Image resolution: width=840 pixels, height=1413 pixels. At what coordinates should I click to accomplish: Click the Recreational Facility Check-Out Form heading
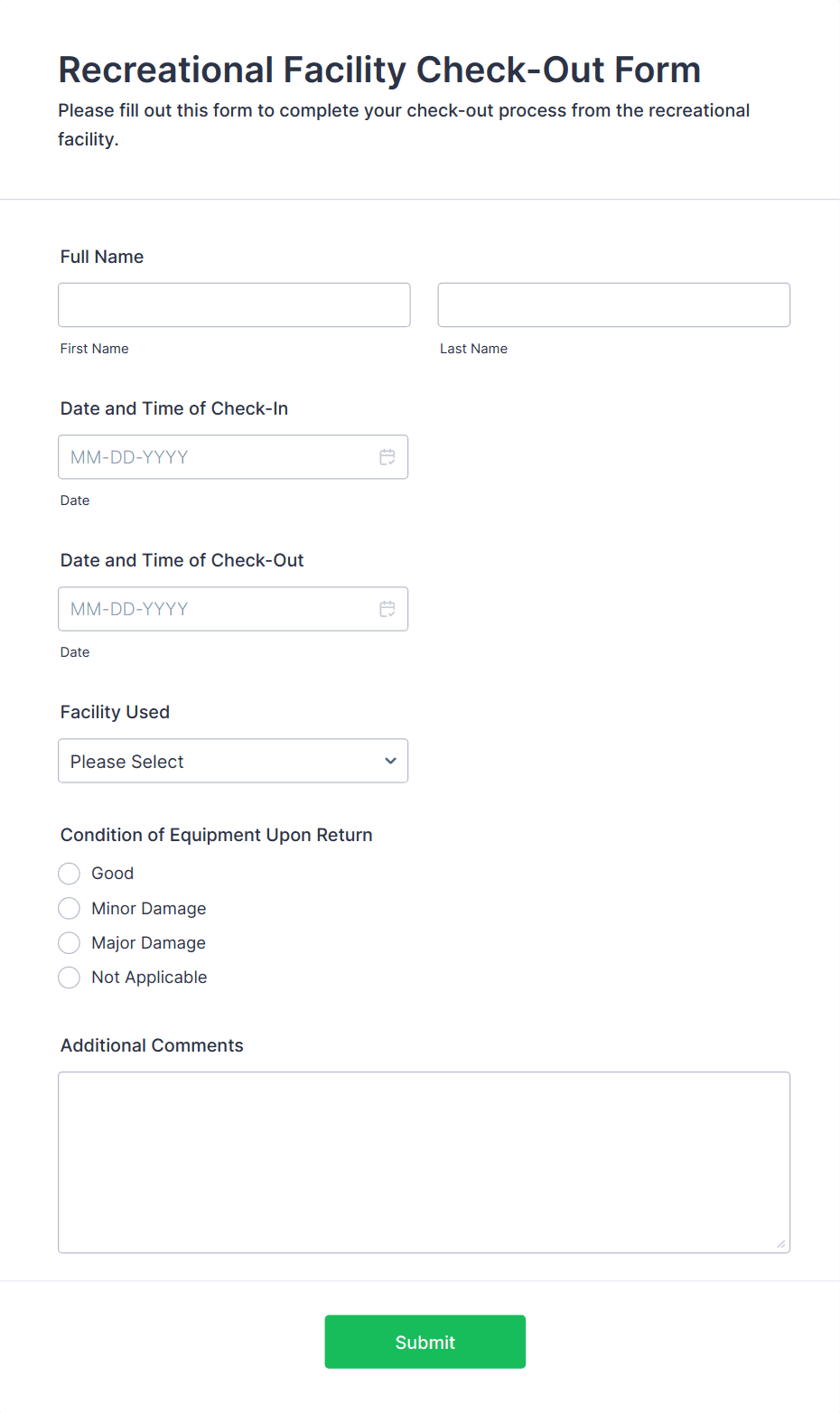pyautogui.click(x=379, y=70)
